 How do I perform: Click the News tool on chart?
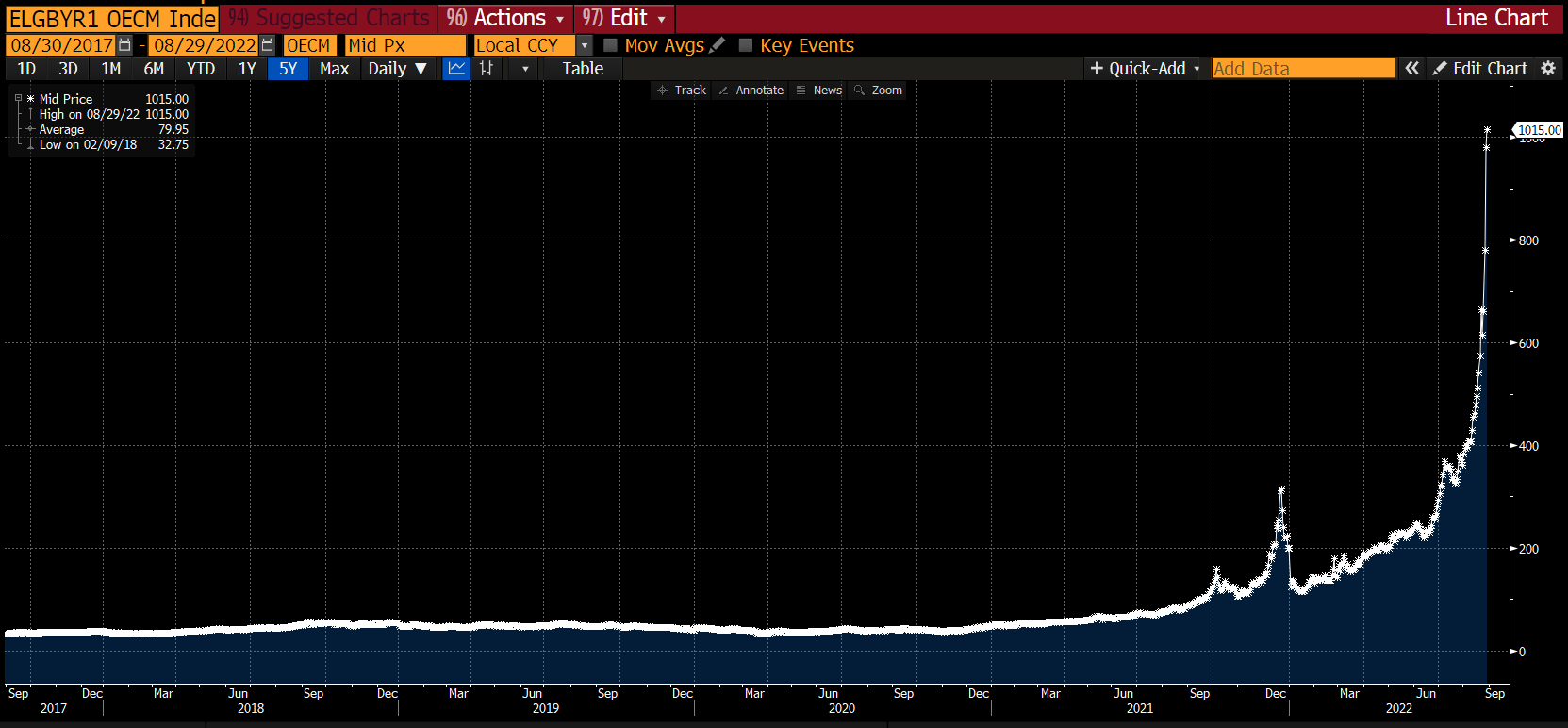click(x=818, y=91)
